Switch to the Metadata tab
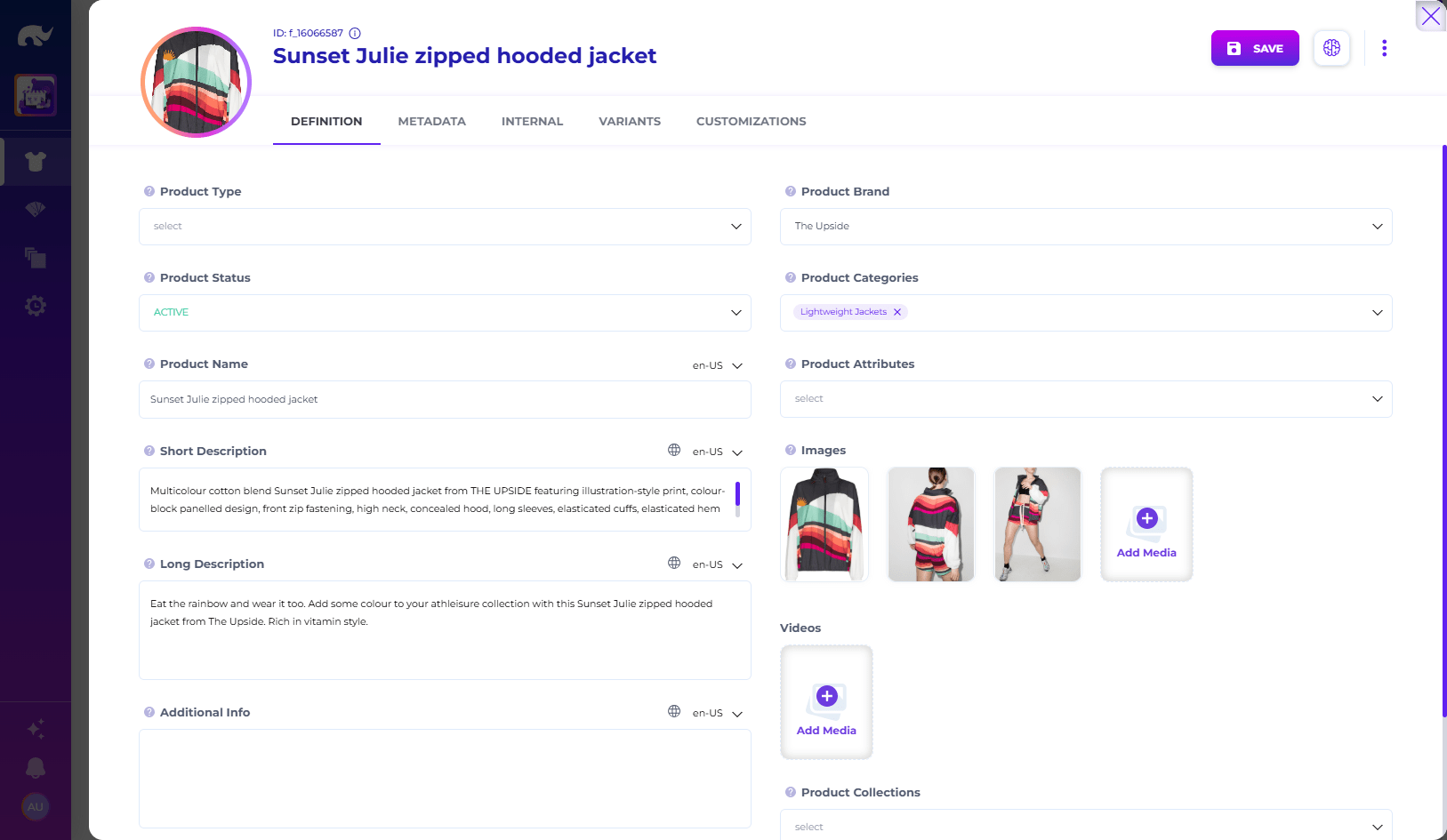Screen dimensions: 1447x840 point(431,121)
